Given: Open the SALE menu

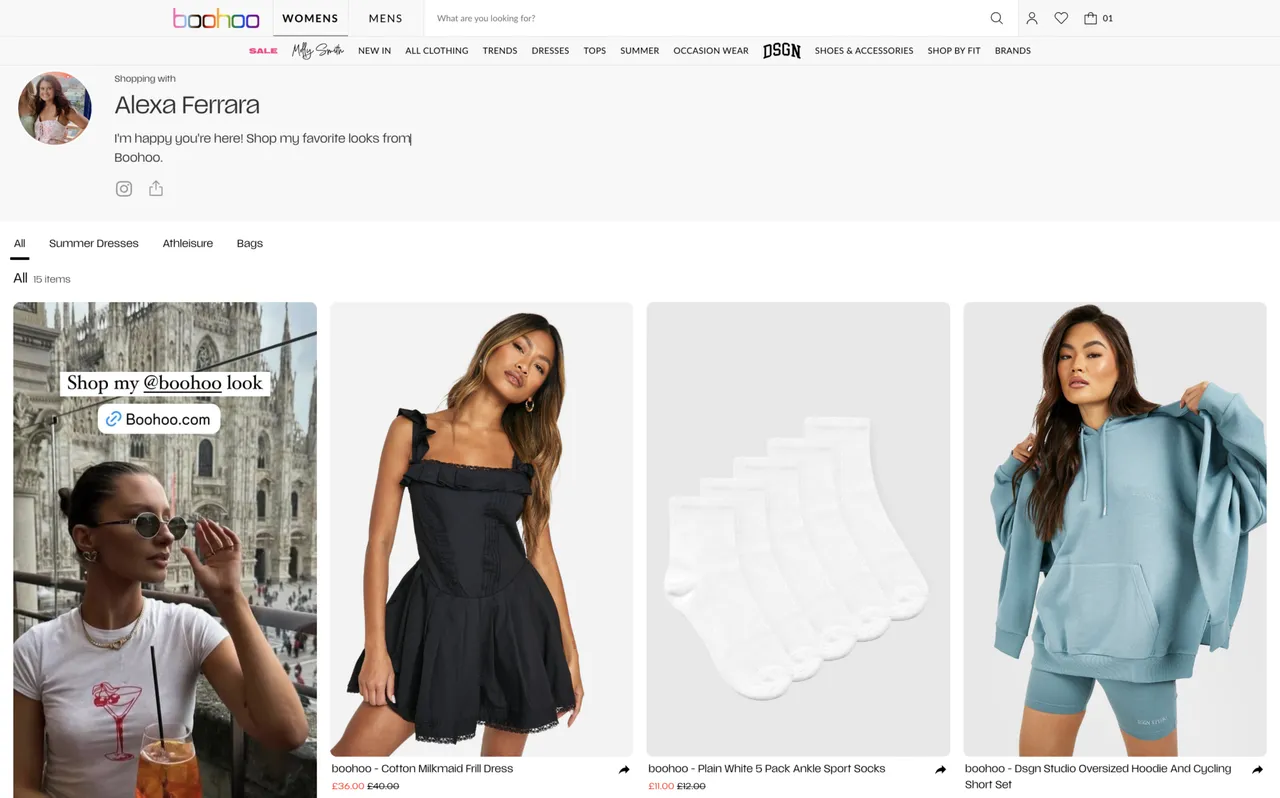Looking at the screenshot, I should [x=263, y=50].
